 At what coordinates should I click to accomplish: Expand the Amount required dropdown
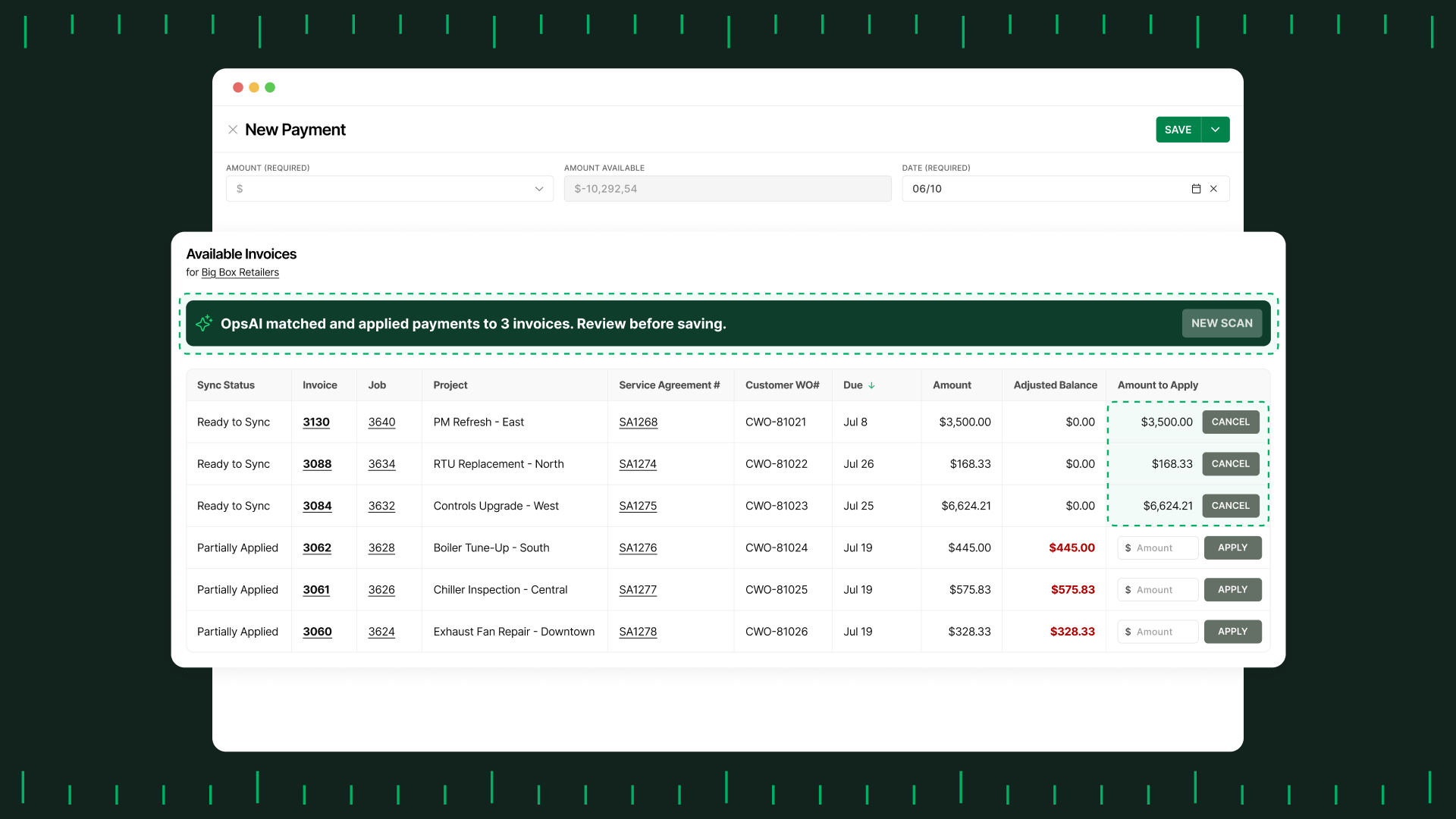[539, 189]
